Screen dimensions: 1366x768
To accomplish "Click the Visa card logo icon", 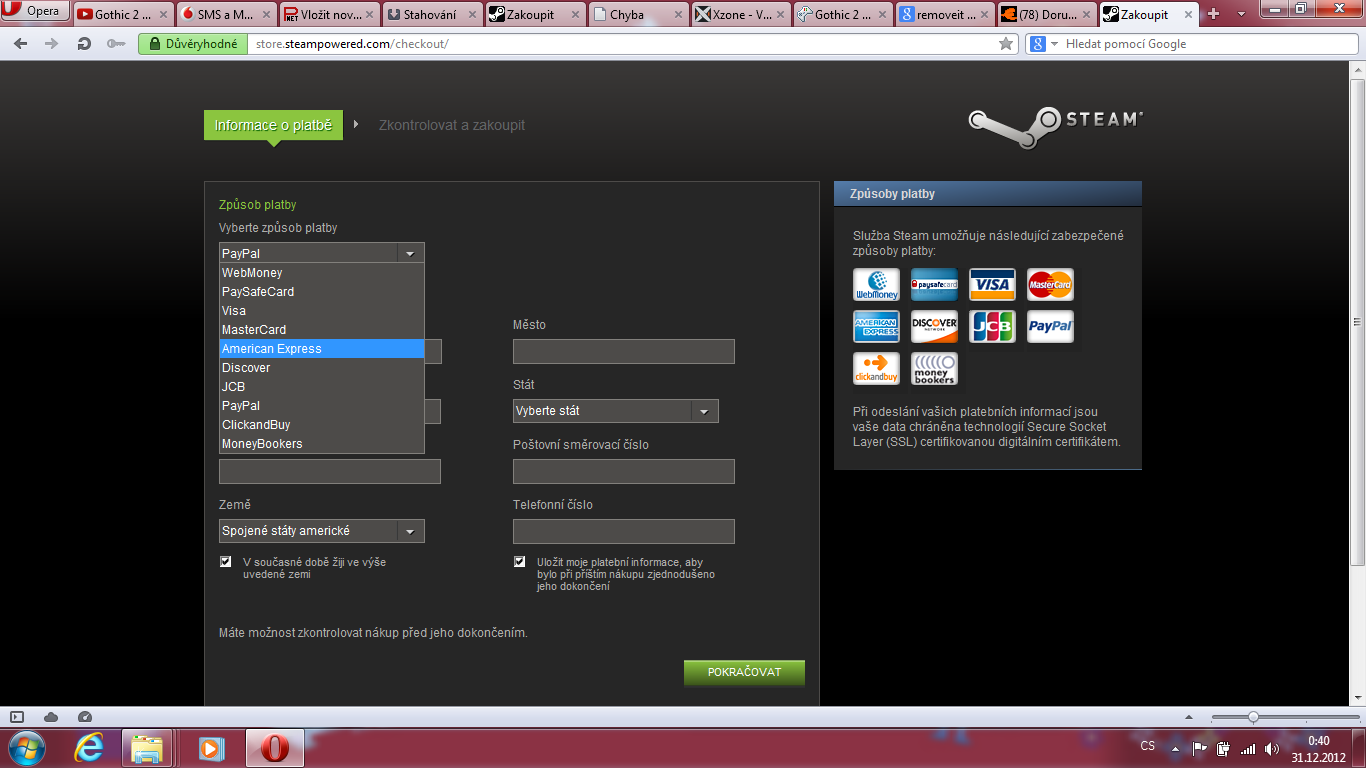I will 992,285.
